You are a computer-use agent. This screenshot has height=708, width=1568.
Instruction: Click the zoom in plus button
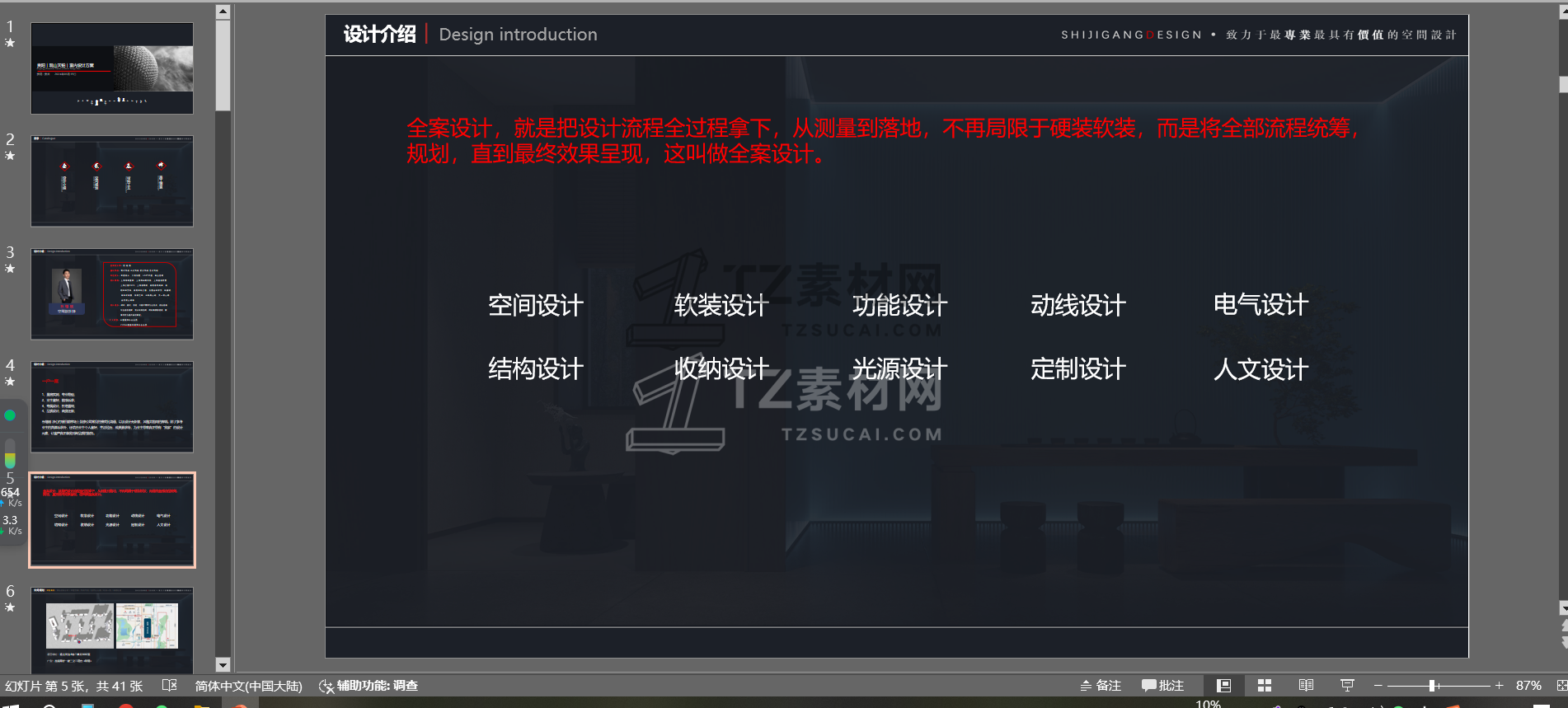1499,686
